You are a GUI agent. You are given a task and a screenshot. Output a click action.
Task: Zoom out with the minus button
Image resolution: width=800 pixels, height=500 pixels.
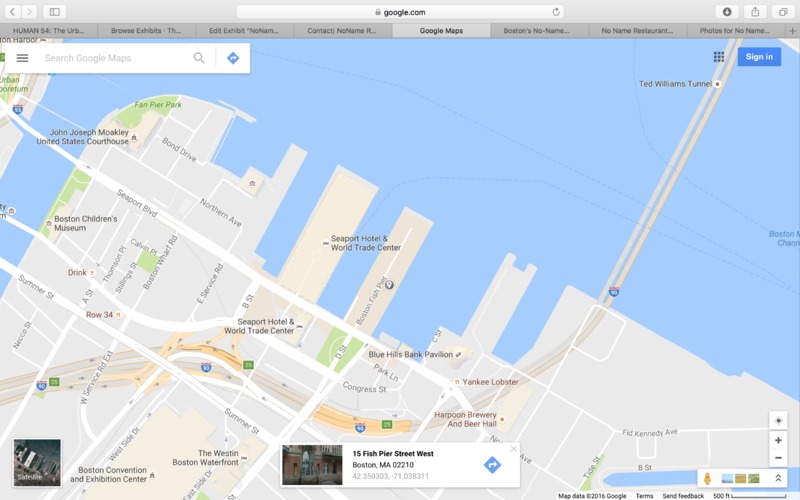[778, 458]
